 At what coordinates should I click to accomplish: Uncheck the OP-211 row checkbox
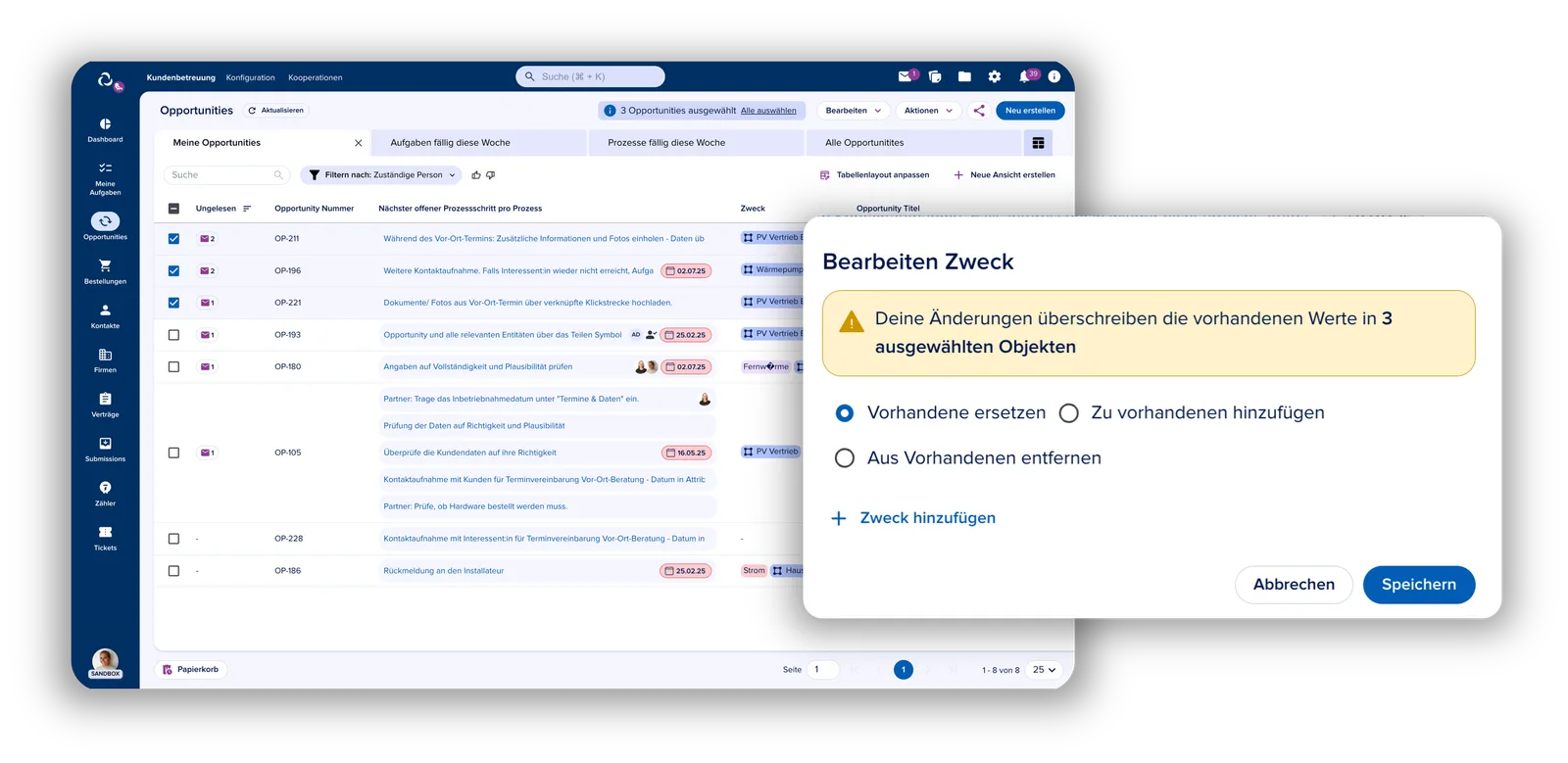pyautogui.click(x=173, y=239)
